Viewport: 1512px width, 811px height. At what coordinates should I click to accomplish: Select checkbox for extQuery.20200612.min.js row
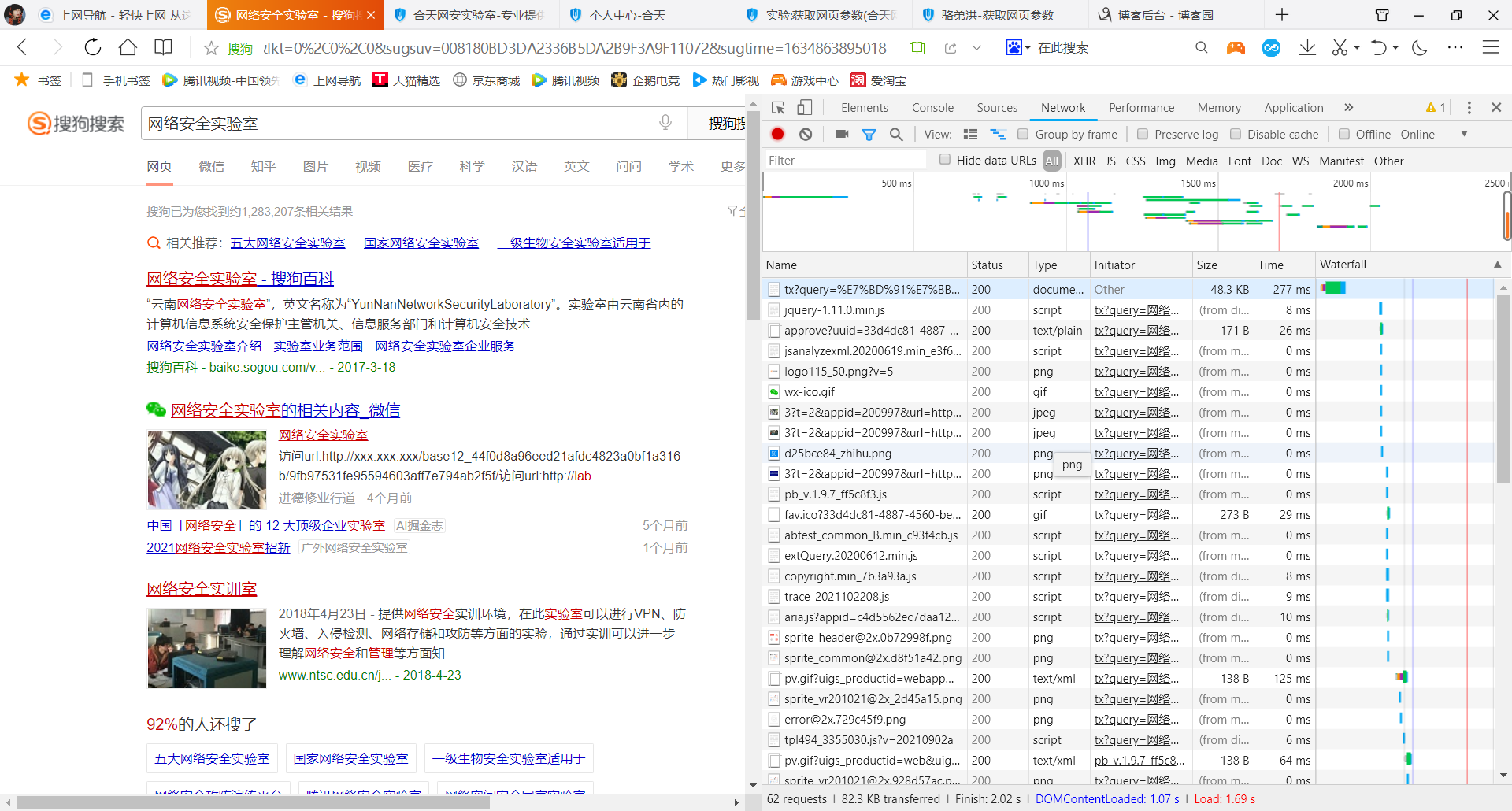tap(774, 556)
